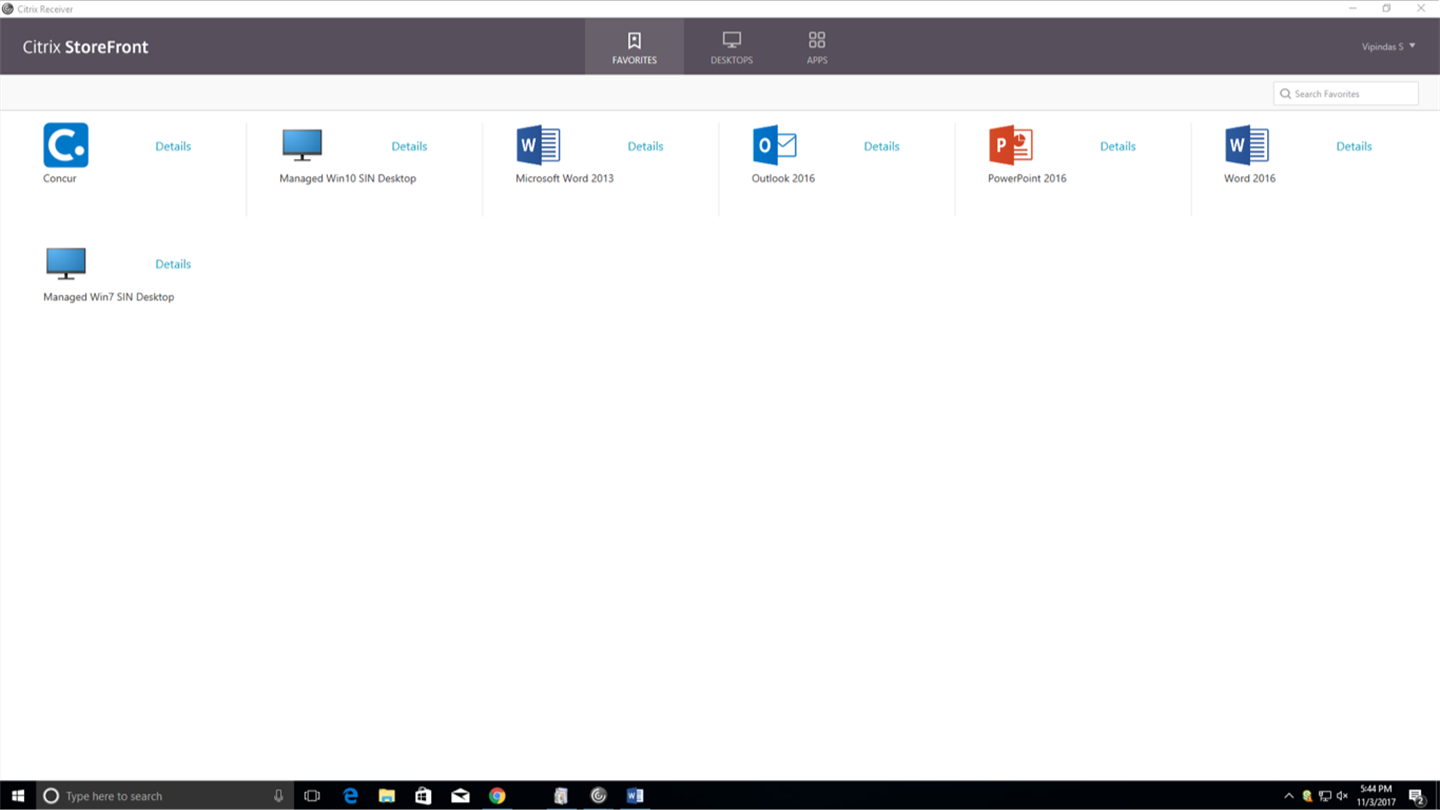View Details for PowerPoint 2016
This screenshot has width=1440, height=810.
pos(1117,146)
